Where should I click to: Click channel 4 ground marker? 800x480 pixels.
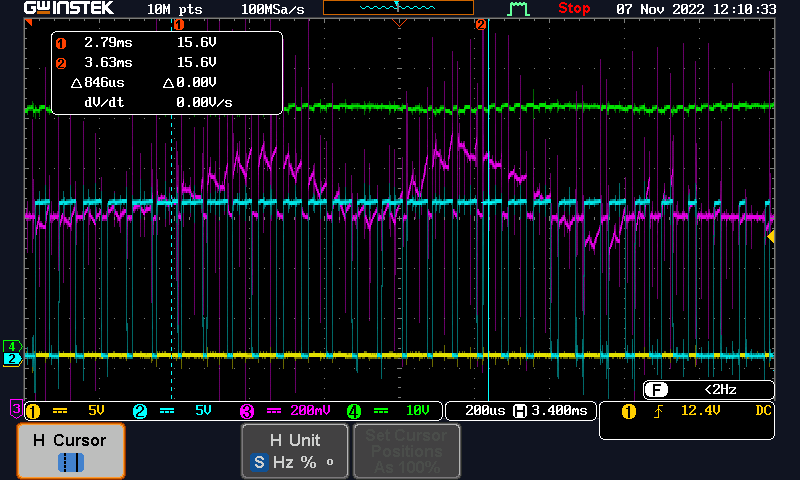[12, 347]
